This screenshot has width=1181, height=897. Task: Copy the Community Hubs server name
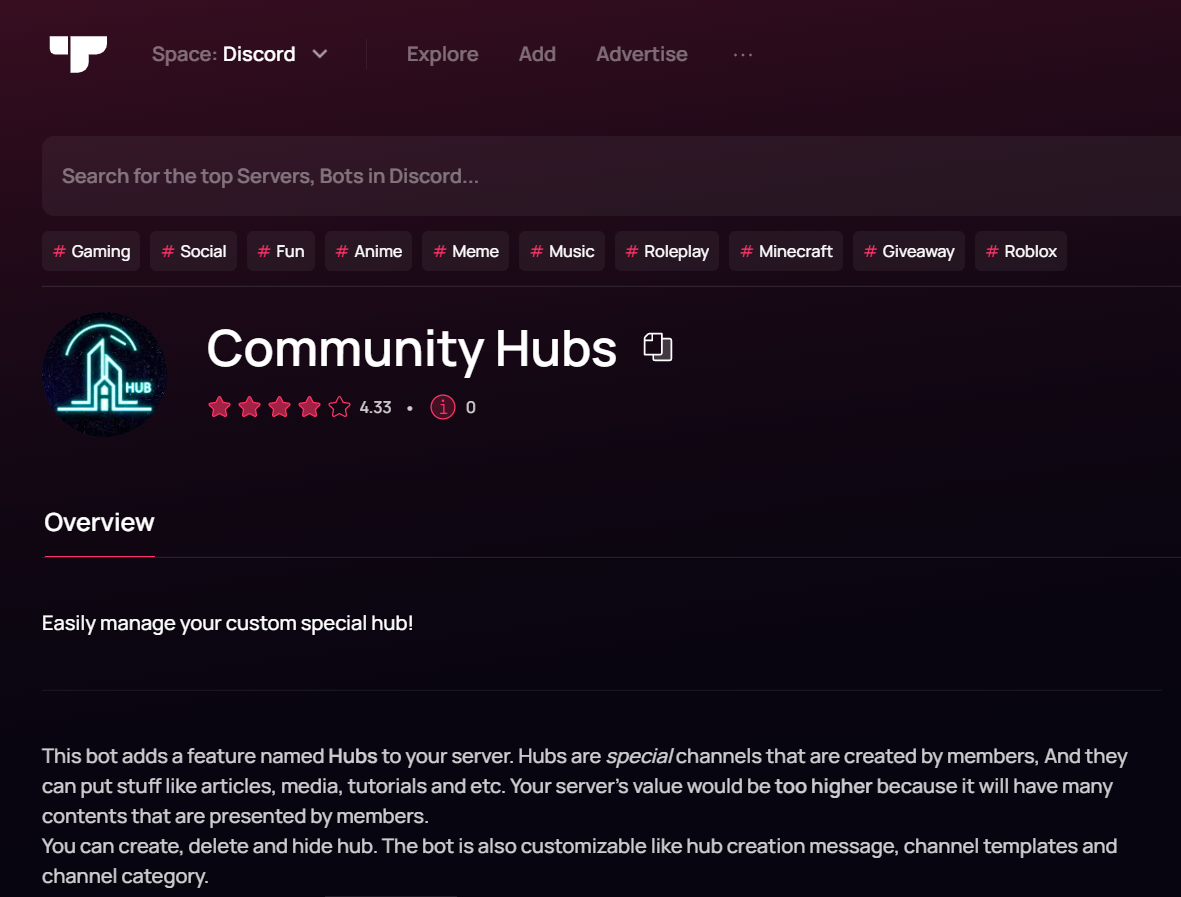[x=657, y=346]
